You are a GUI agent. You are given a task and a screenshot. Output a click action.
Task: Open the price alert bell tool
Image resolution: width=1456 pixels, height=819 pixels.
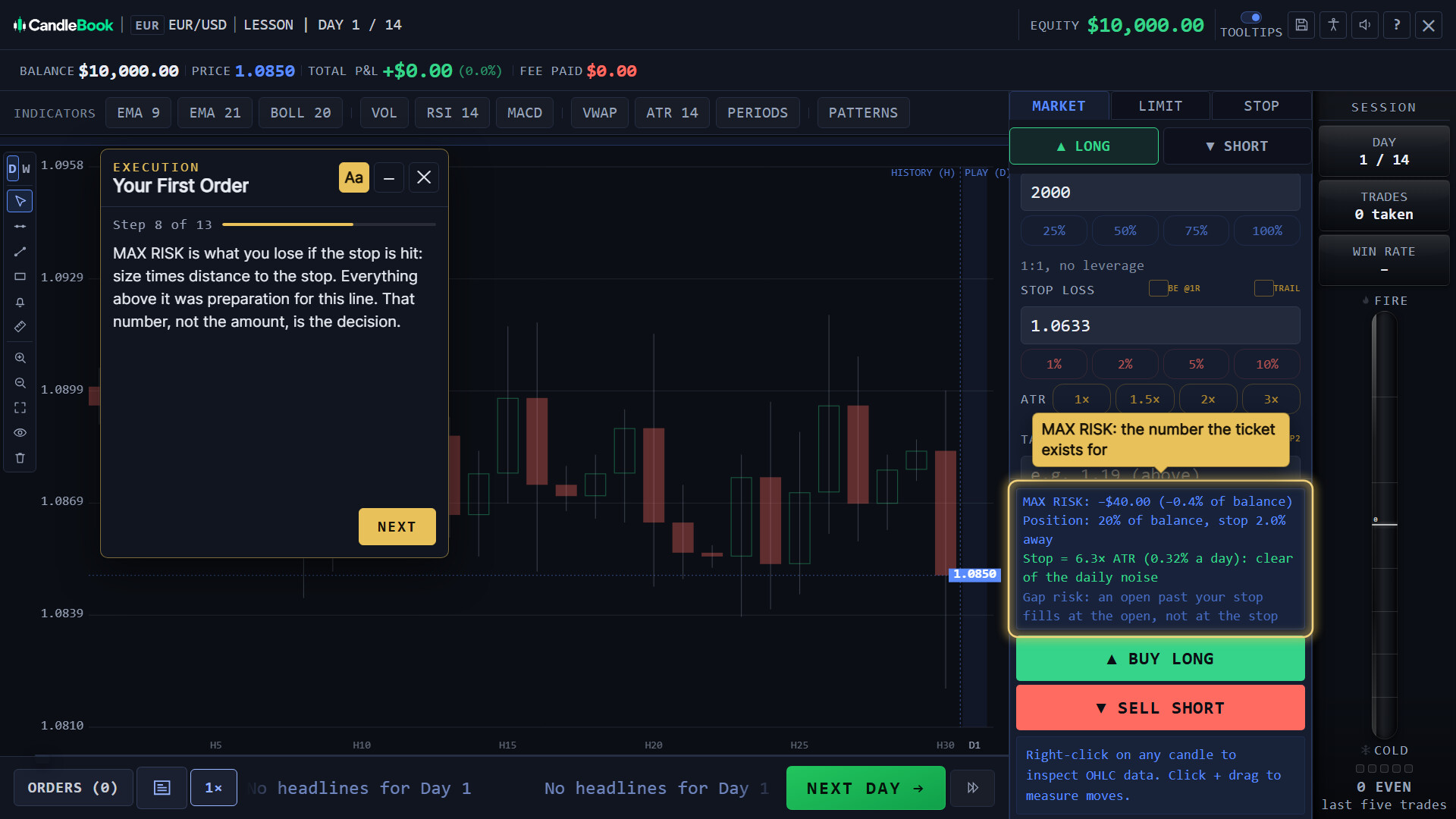pyautogui.click(x=20, y=302)
